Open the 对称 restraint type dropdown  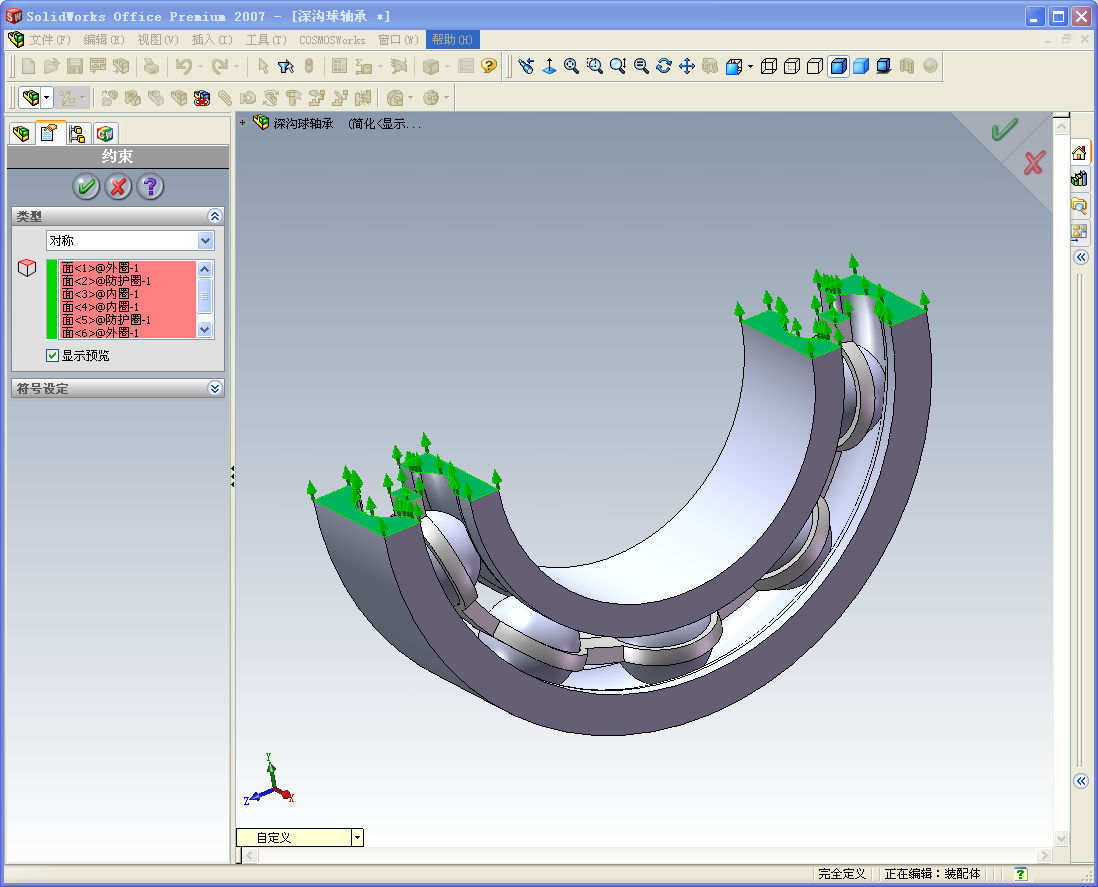click(x=205, y=241)
